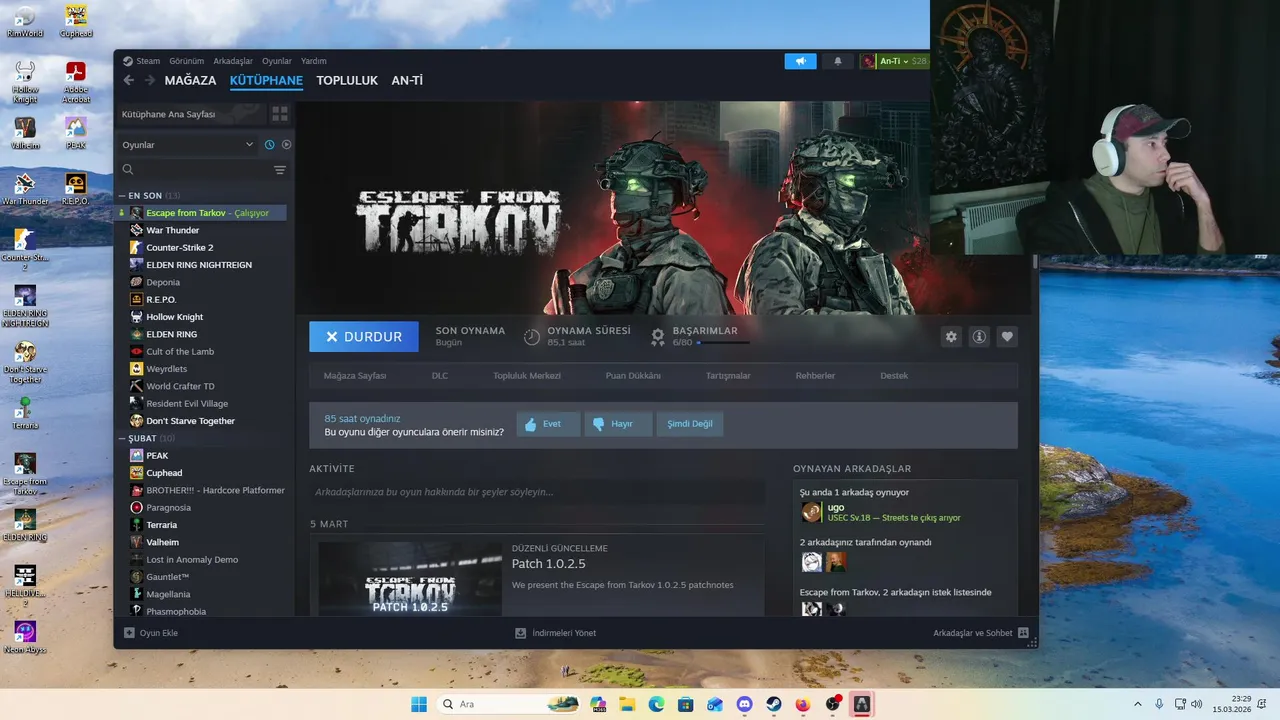This screenshot has height=720, width=1280.
Task: Select Hollow Knight in library list
Action: coord(175,317)
